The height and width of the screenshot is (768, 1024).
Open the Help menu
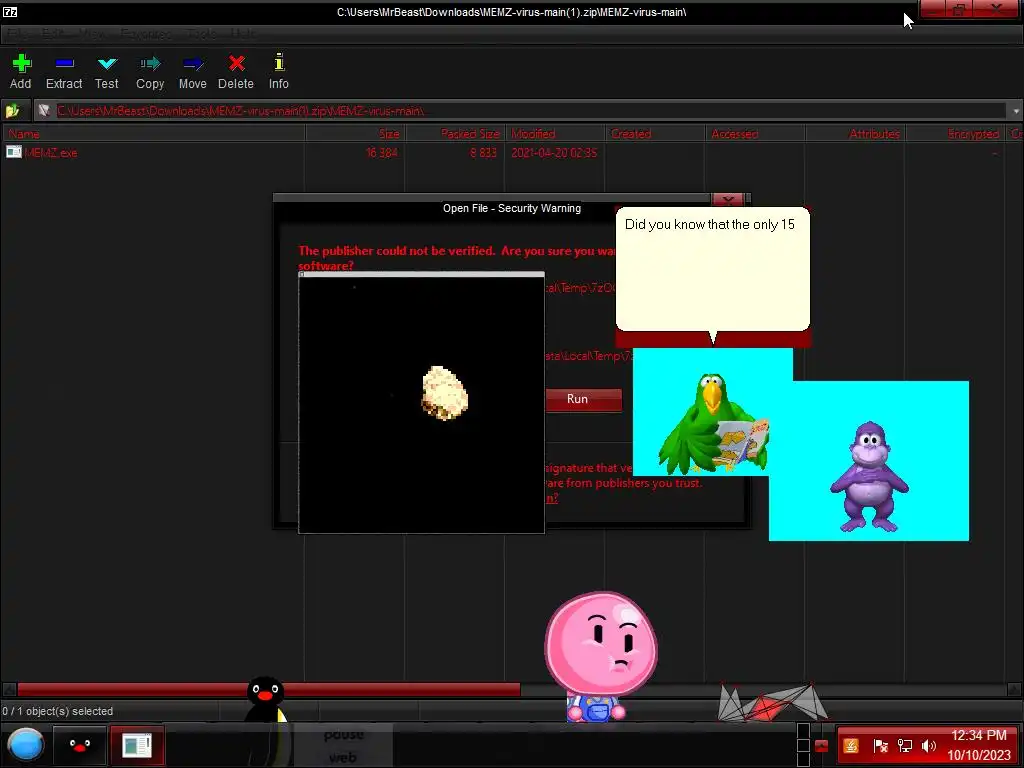pyautogui.click(x=244, y=33)
